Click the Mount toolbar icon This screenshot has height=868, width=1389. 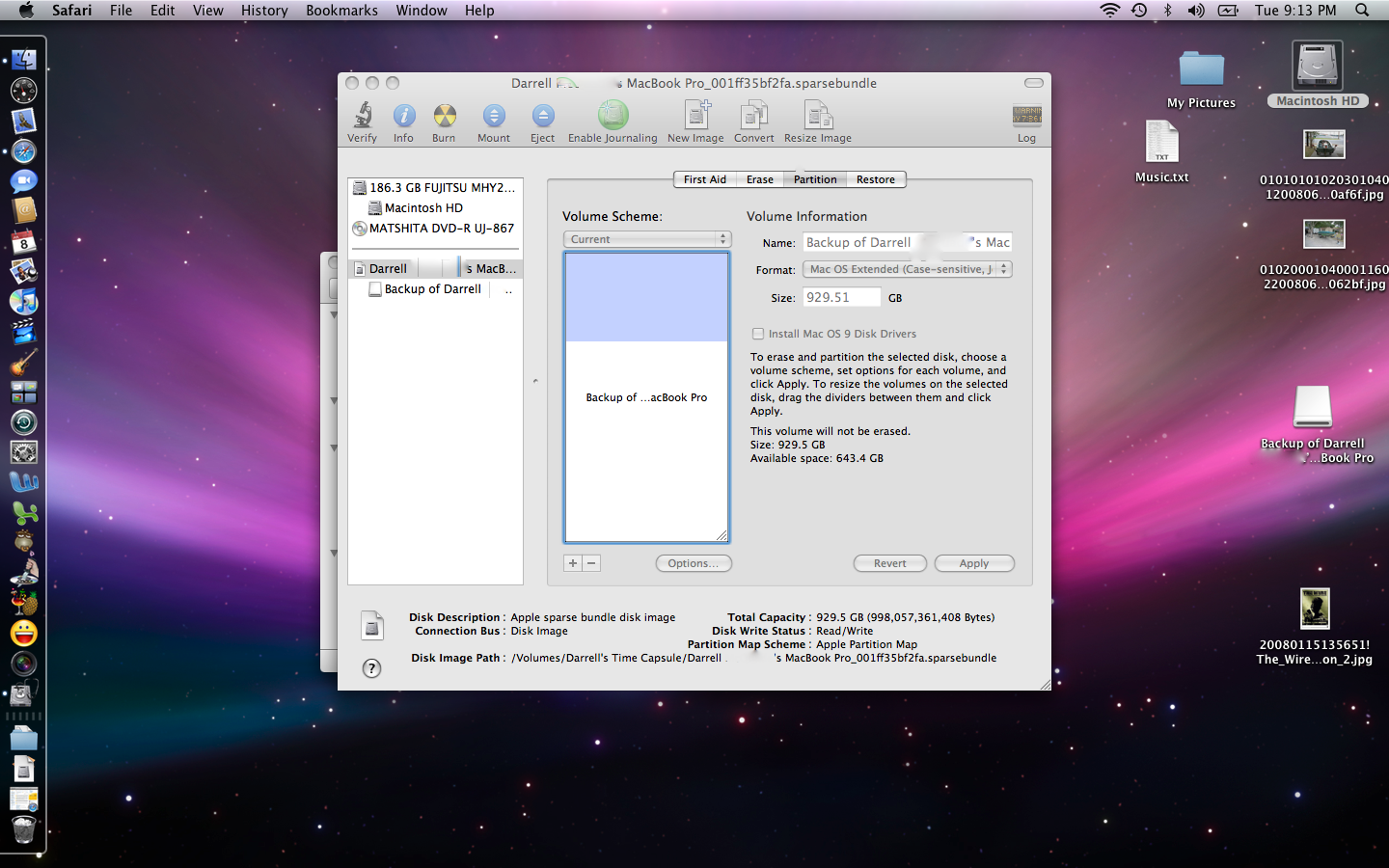pyautogui.click(x=494, y=116)
